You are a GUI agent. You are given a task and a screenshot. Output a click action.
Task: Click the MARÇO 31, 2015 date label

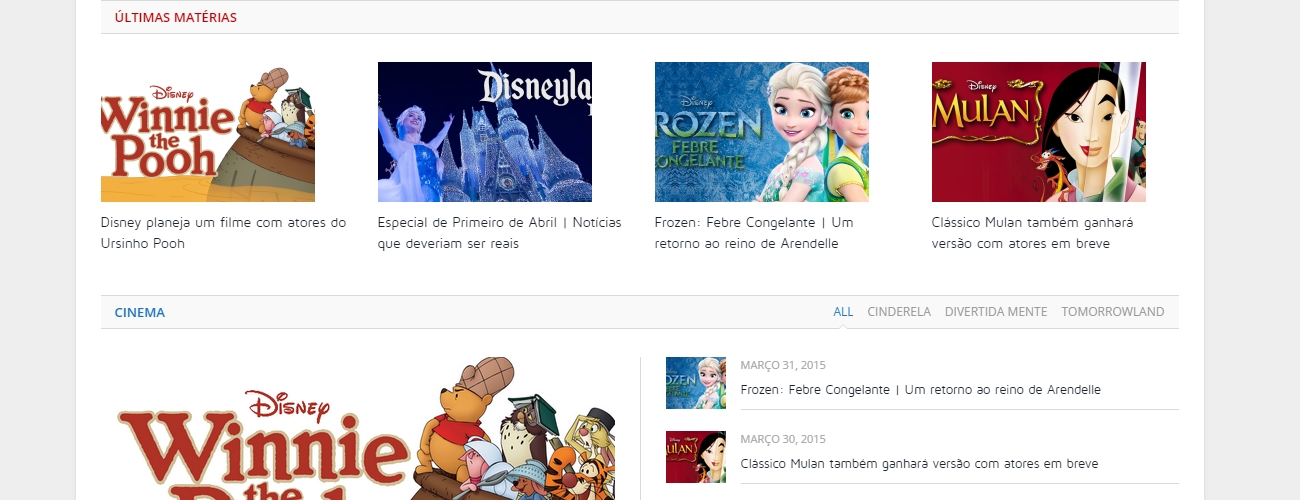point(783,365)
